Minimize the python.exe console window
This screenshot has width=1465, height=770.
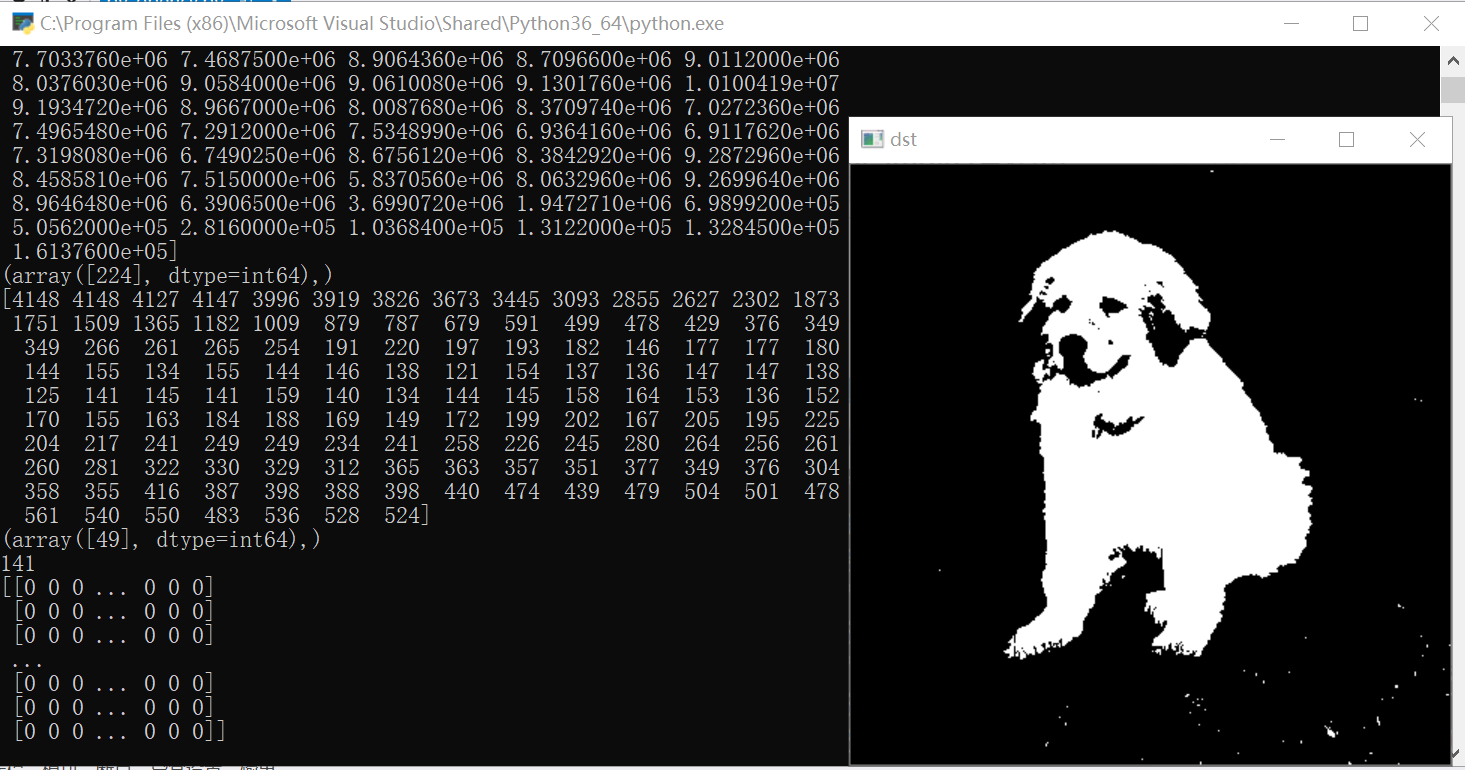(1291, 24)
